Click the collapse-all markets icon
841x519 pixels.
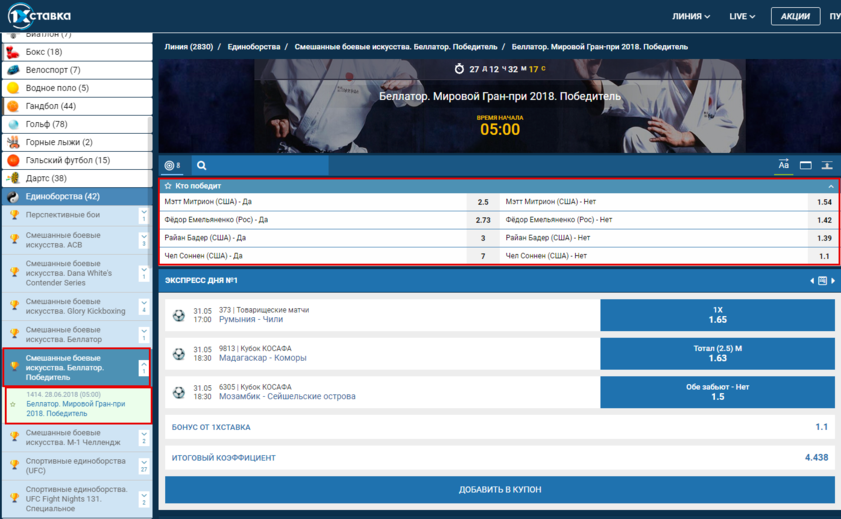pos(827,165)
